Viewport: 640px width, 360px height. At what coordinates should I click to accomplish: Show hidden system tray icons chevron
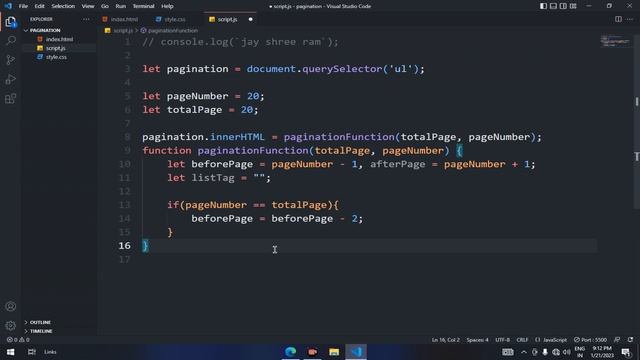(x=524, y=352)
